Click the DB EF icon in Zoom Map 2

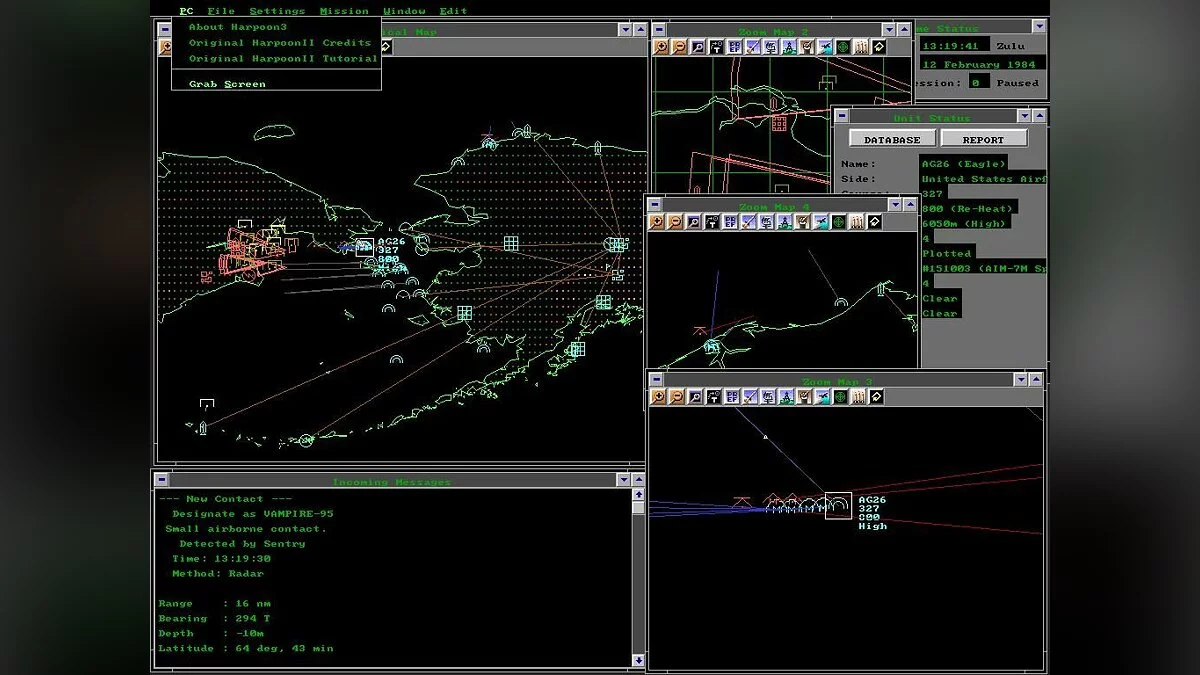(734, 47)
